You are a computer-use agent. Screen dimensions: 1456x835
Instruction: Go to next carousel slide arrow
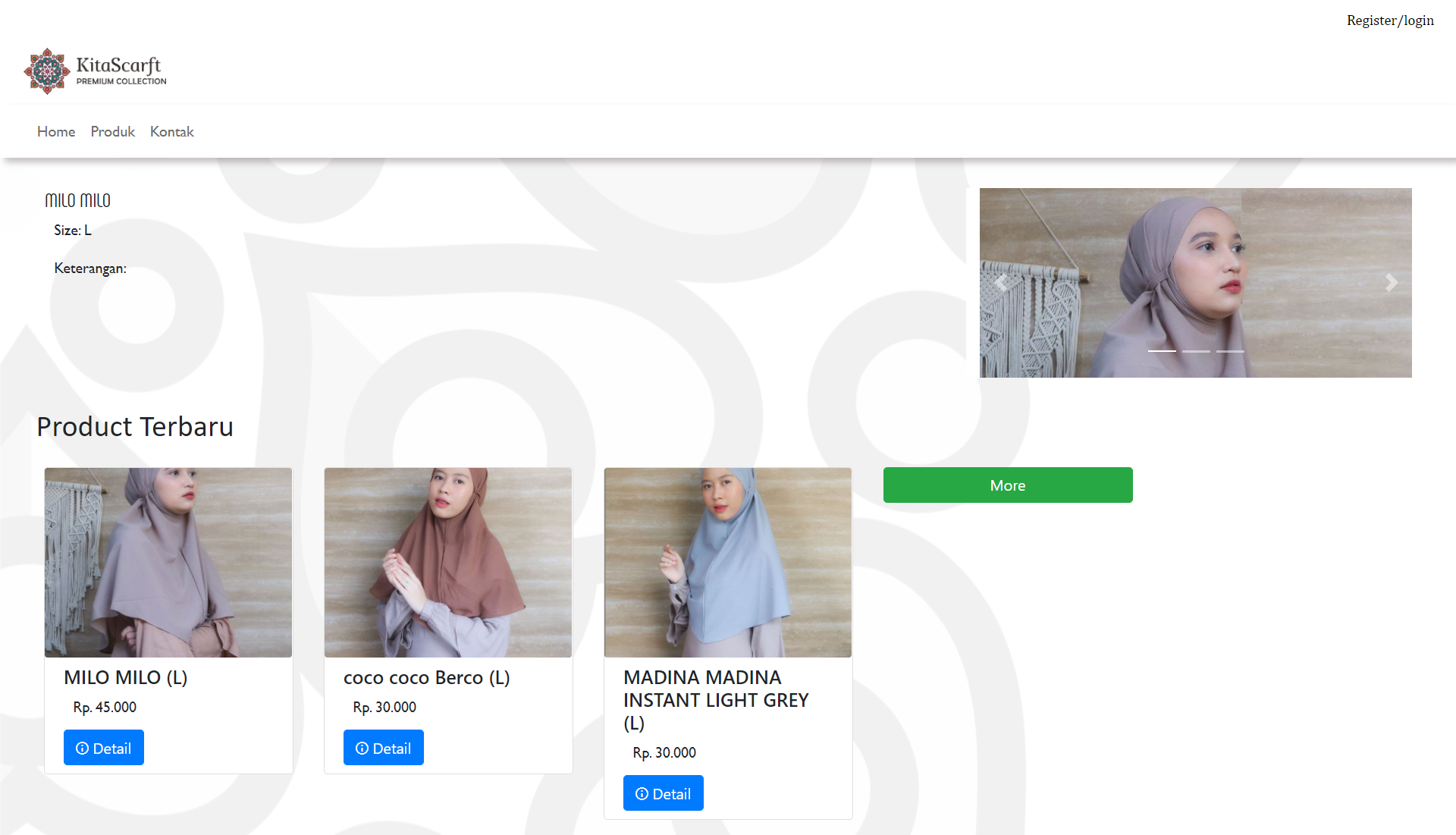[1391, 283]
